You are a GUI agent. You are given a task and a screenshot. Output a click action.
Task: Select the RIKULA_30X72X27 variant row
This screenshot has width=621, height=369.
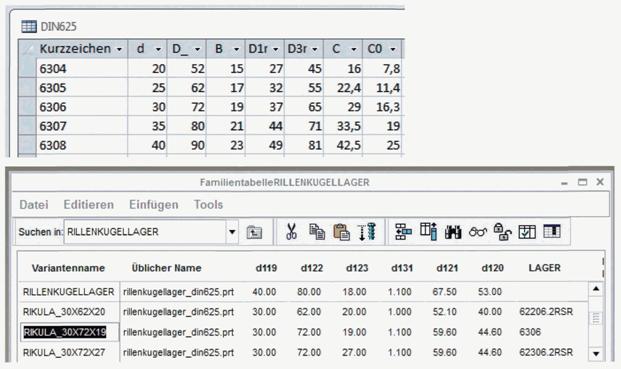64,352
